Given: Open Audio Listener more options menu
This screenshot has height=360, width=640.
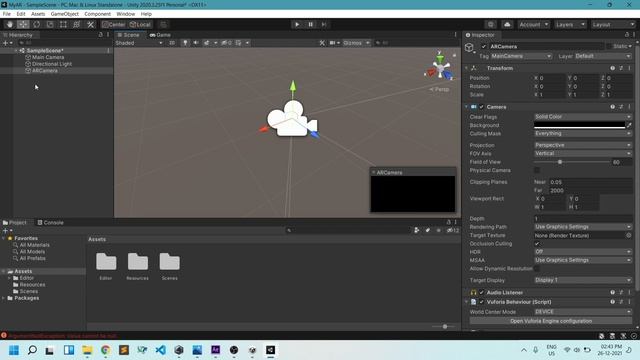Looking at the screenshot, I should tap(629, 292).
